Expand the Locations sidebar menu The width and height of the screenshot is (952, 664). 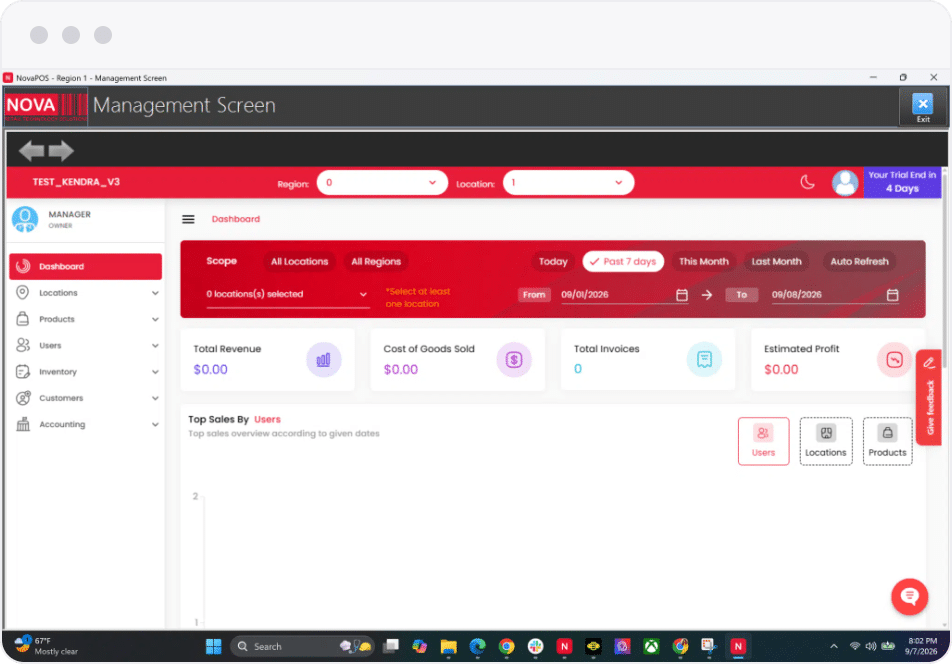(x=86, y=293)
